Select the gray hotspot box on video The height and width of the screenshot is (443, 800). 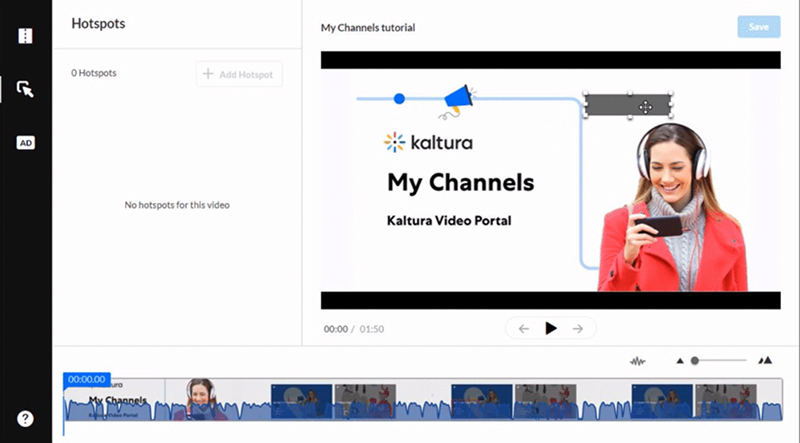(x=615, y=105)
